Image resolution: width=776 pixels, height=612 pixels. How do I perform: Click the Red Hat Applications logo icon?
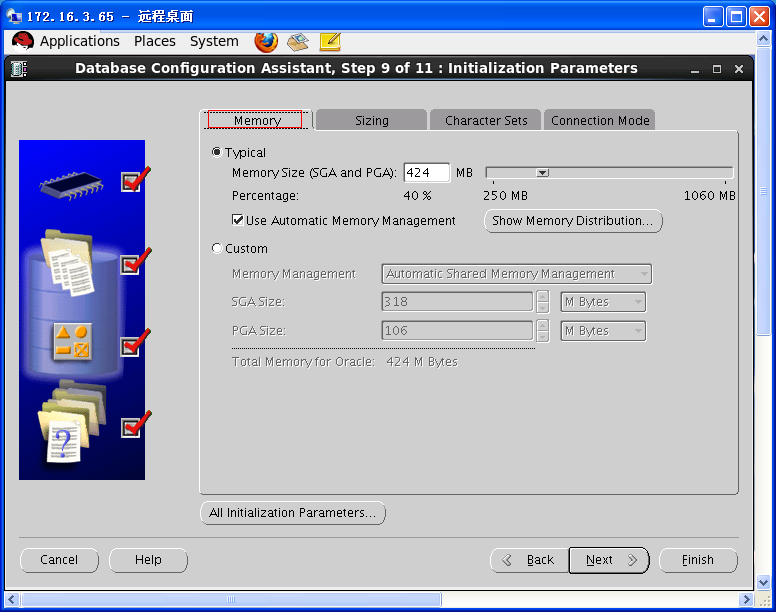pos(24,41)
